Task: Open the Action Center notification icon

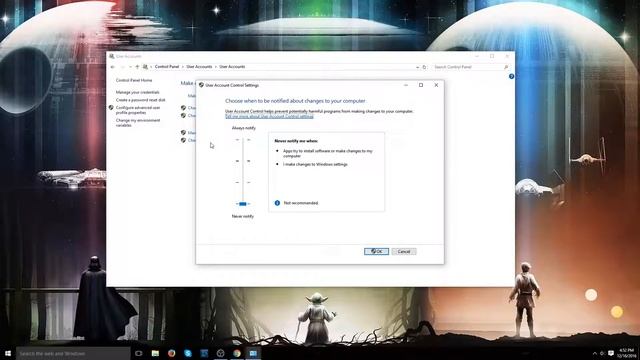Action: click(x=611, y=353)
